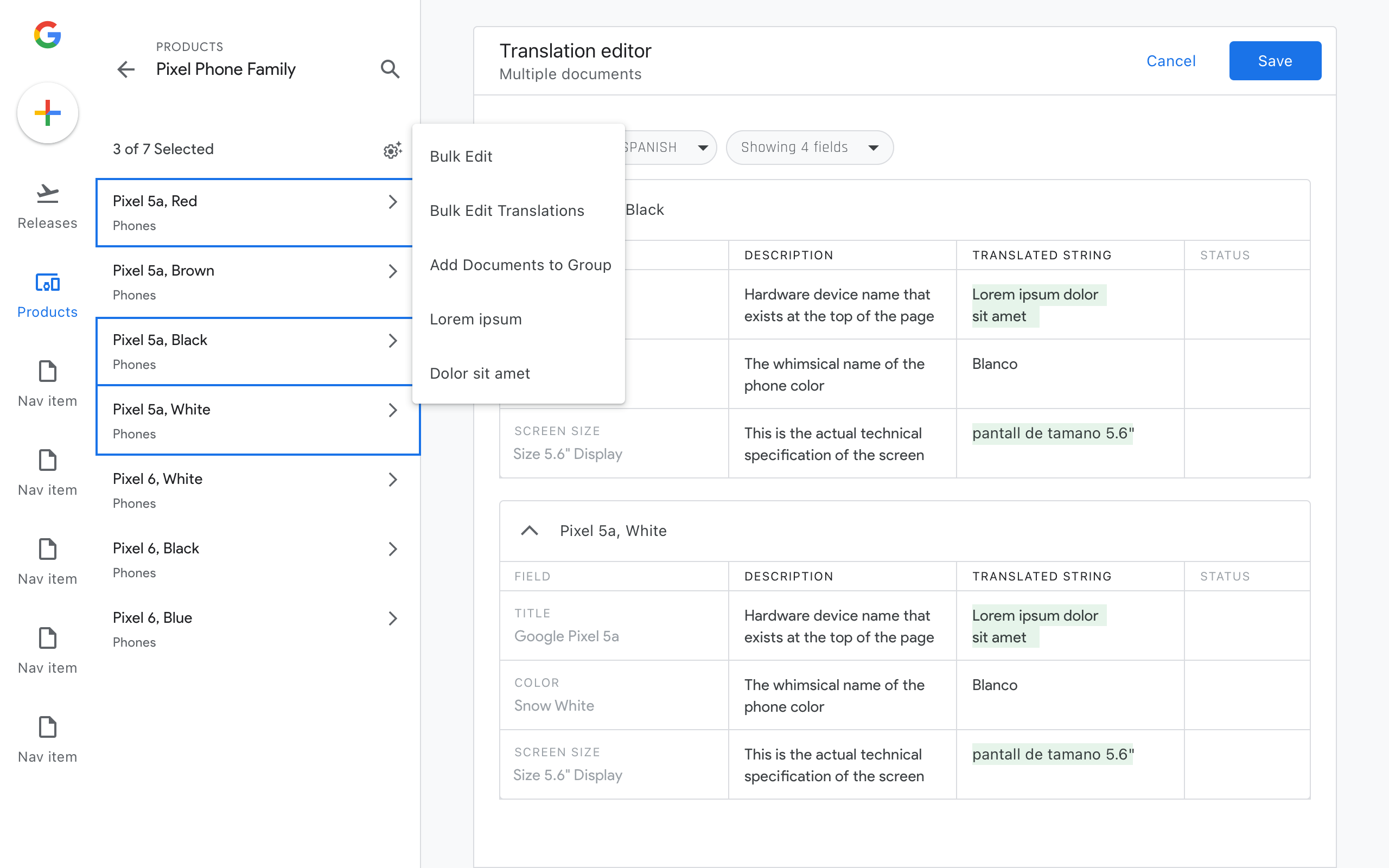Open Releases in the side navigation

tap(48, 207)
